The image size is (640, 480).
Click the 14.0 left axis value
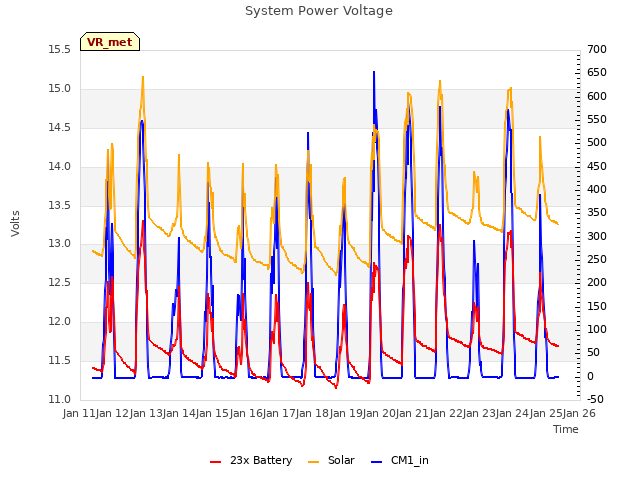(59, 167)
